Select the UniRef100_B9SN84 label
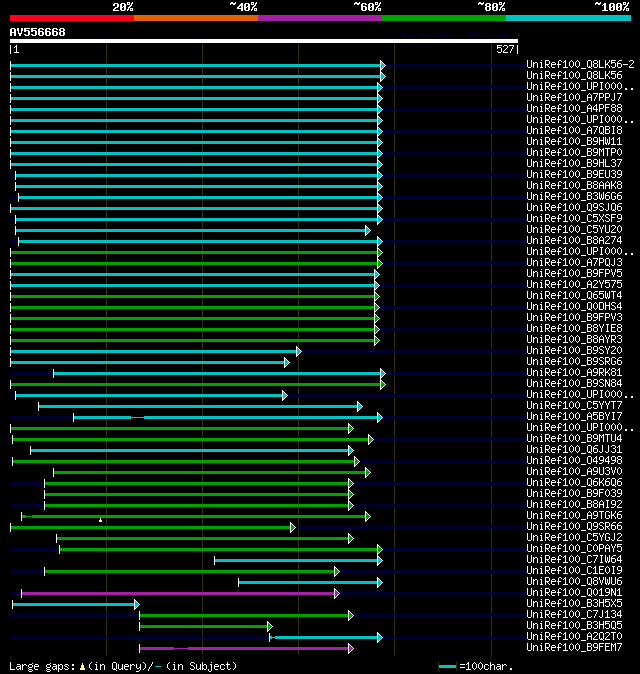The height and width of the screenshot is (674, 640). tap(574, 383)
